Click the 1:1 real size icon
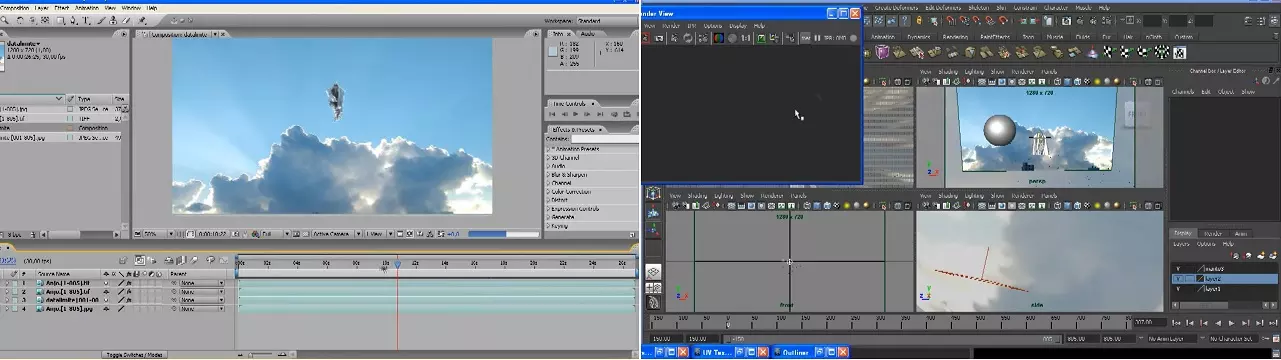The width and height of the screenshot is (1281, 360). [745, 38]
